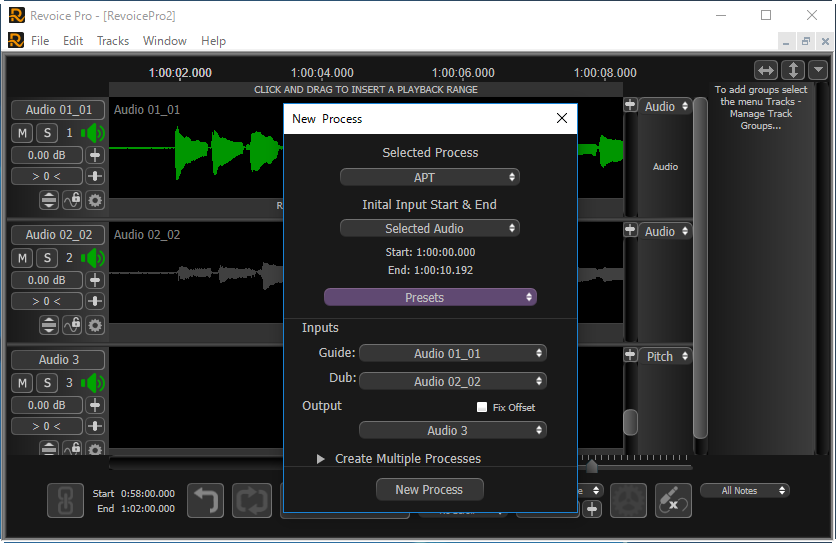Click horizontal zoom fit arrows icon

[766, 70]
